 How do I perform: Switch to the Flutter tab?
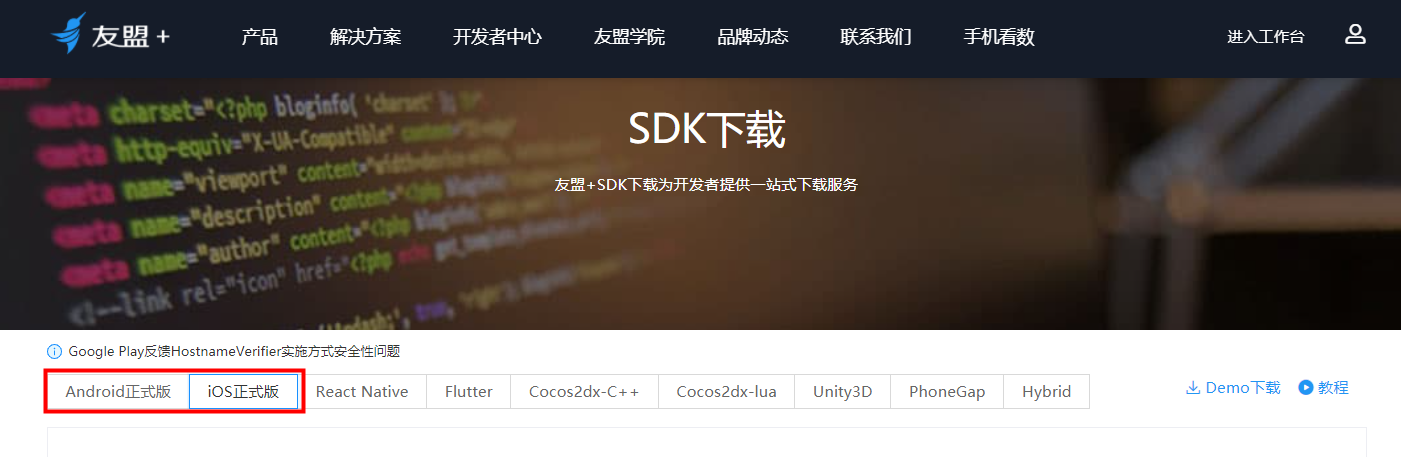coord(469,391)
